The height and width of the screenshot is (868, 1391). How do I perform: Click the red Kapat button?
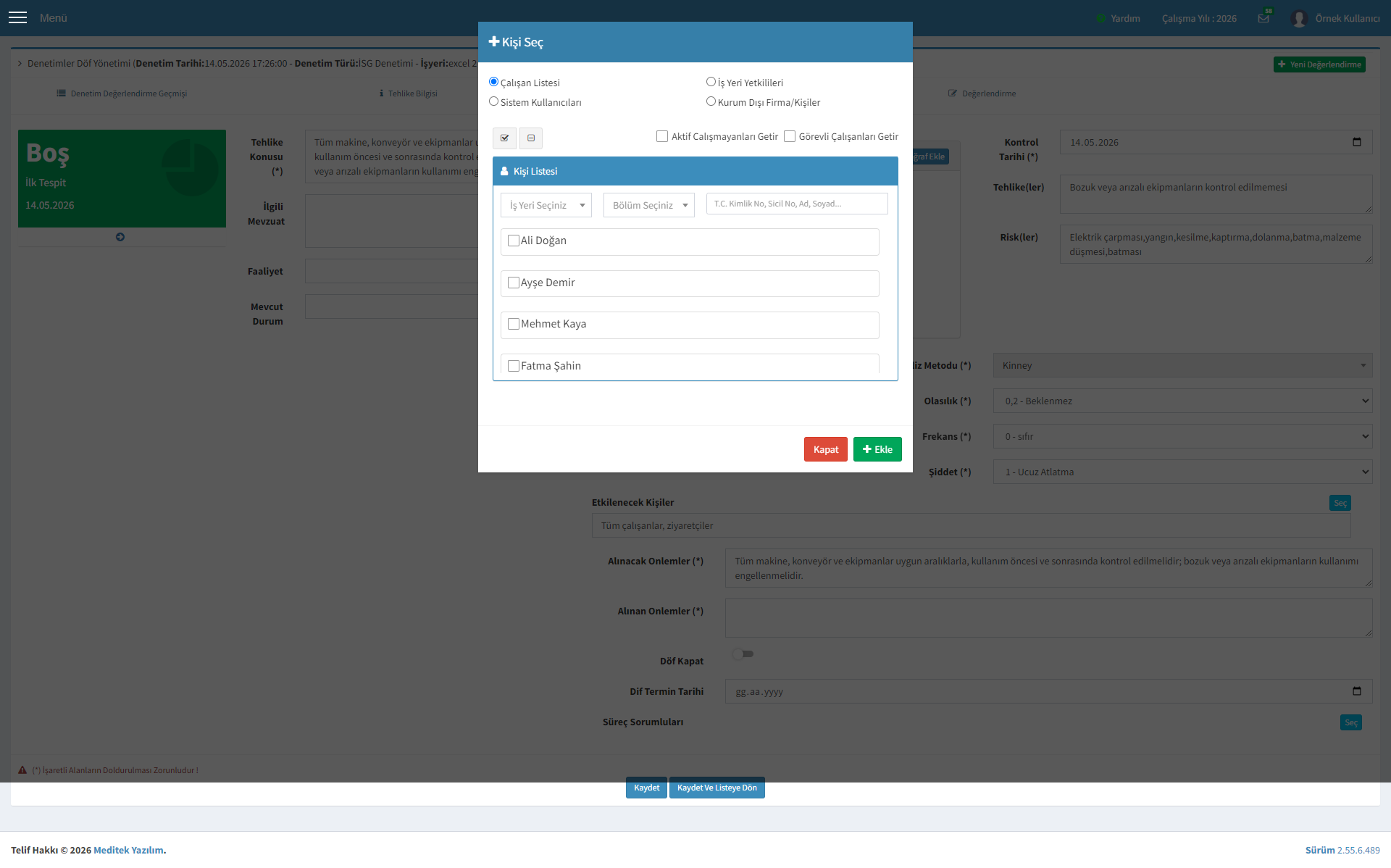point(826,449)
